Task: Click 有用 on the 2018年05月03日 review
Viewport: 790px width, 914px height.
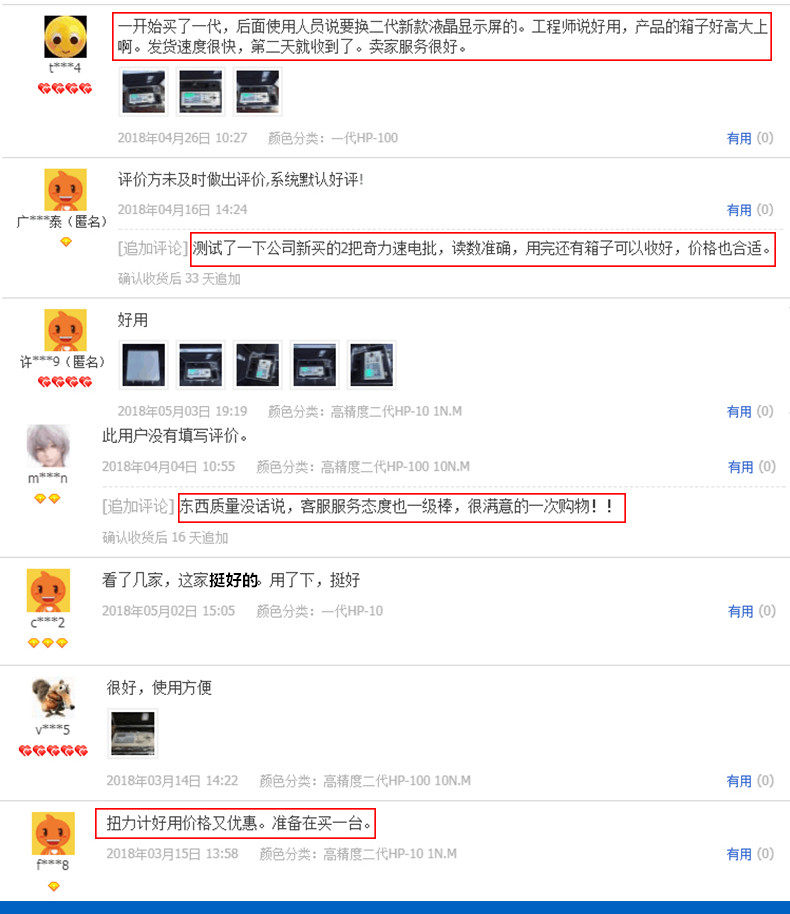Action: tap(739, 412)
